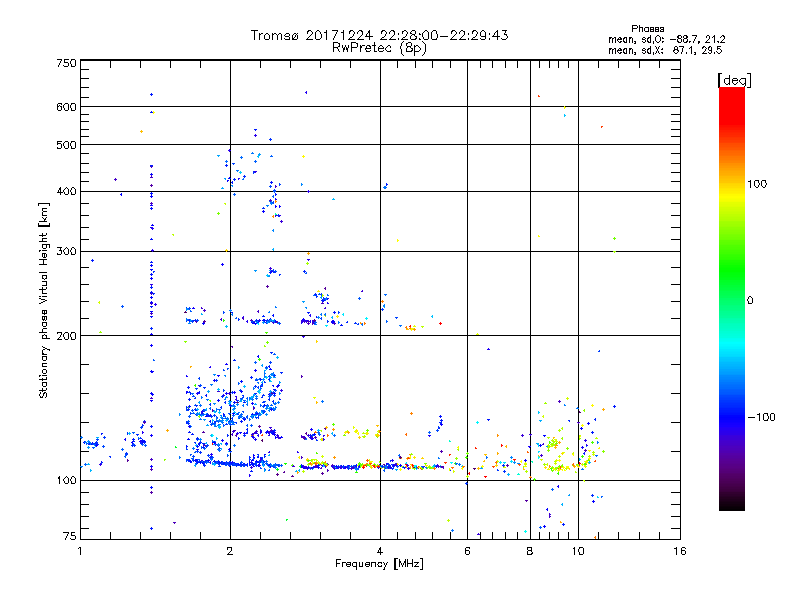The image size is (800, 600).
Task: Click the y-axis tick label "750"
Action: [66, 63]
